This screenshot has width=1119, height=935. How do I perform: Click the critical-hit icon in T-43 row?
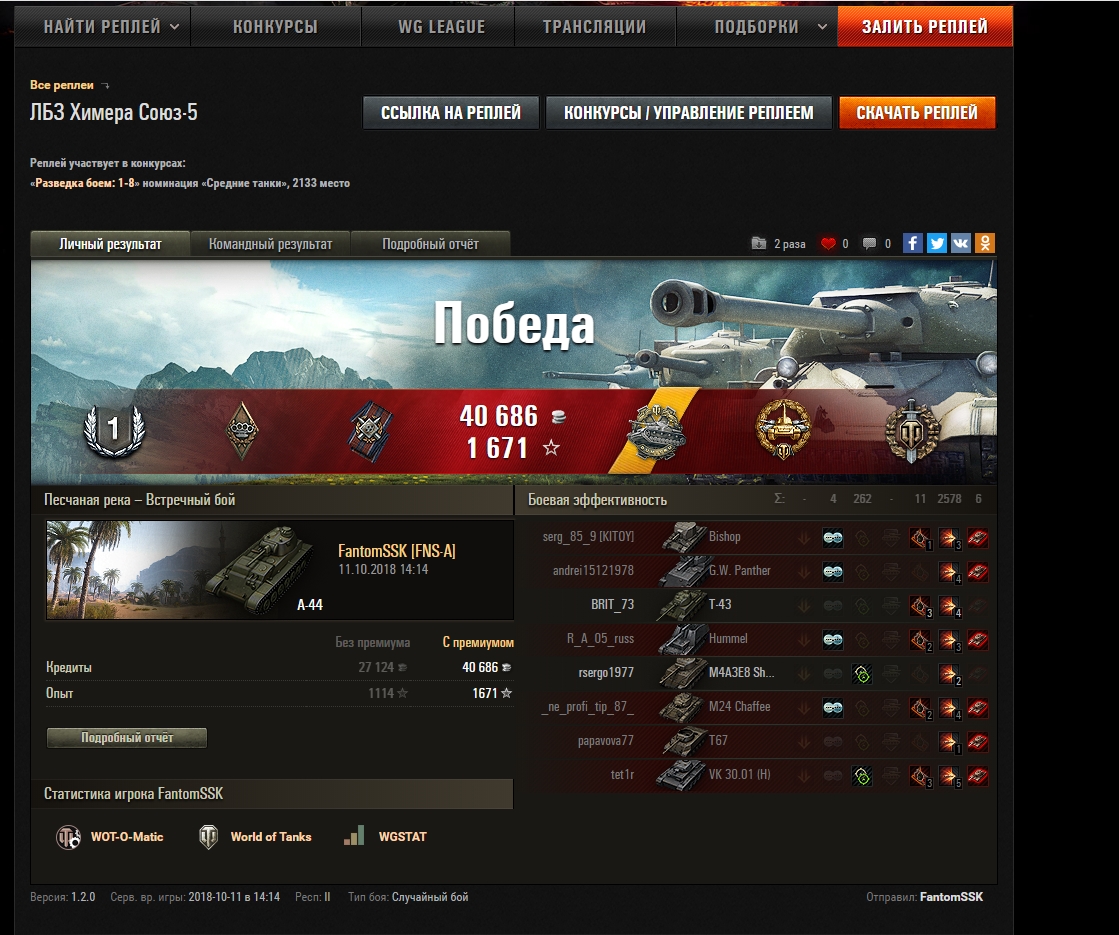point(921,606)
